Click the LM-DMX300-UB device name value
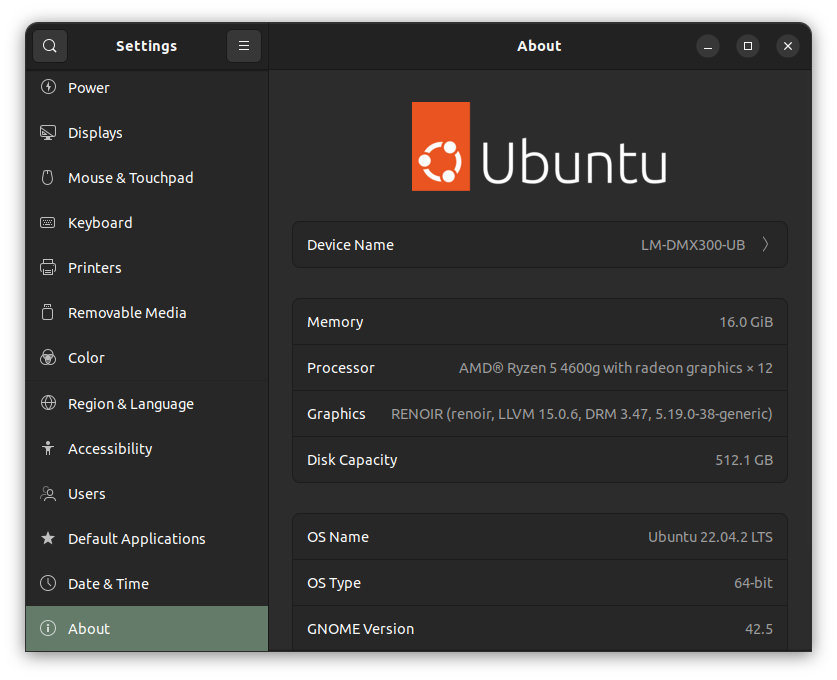Viewport: 837px width, 680px height. point(693,245)
